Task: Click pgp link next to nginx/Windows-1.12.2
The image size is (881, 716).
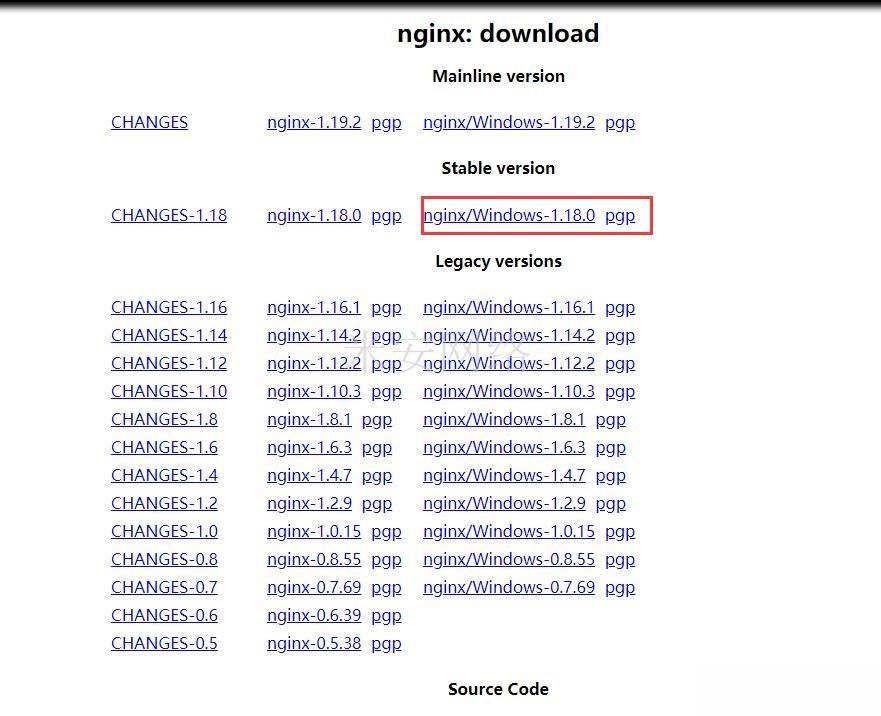Action: [x=620, y=365]
